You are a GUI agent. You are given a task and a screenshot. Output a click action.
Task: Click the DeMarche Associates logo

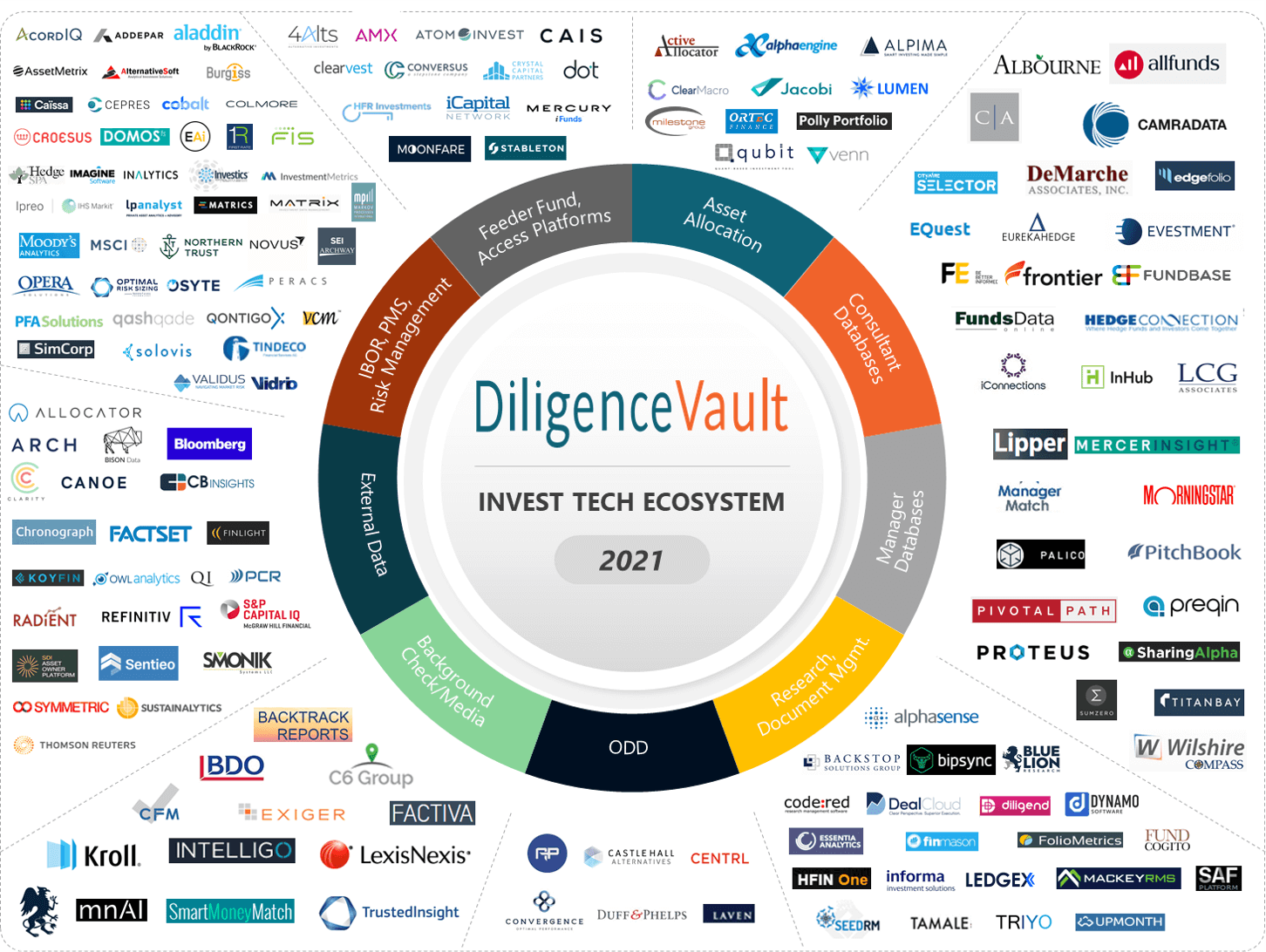point(1078,180)
